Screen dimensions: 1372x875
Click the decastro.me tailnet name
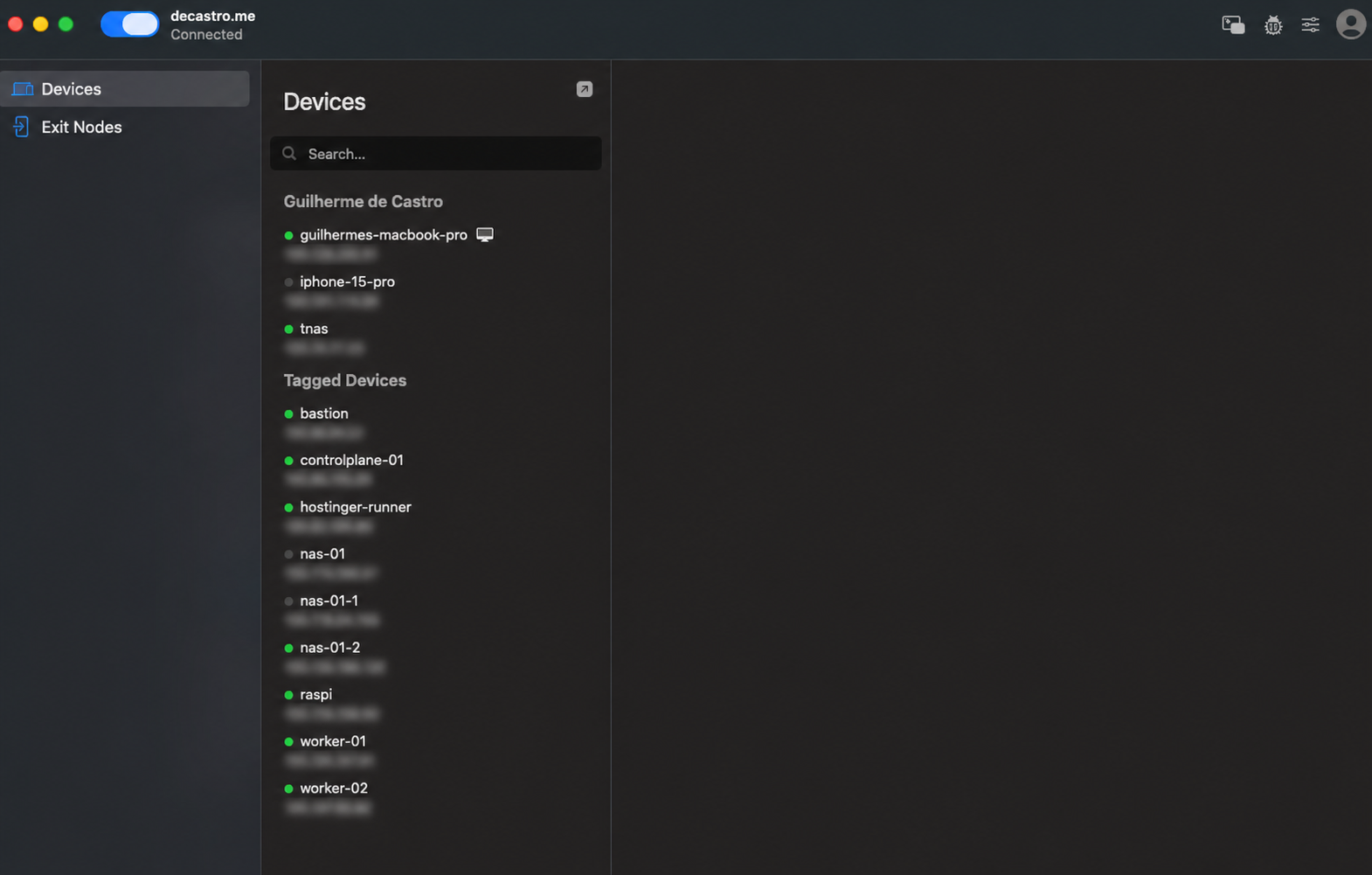coord(212,16)
